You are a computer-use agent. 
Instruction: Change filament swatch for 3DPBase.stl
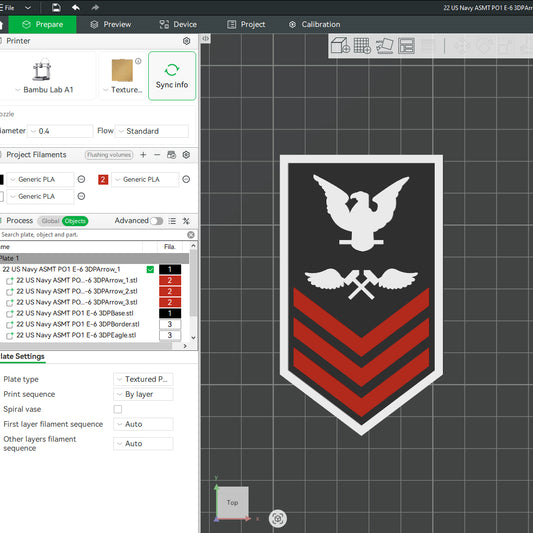coord(170,313)
